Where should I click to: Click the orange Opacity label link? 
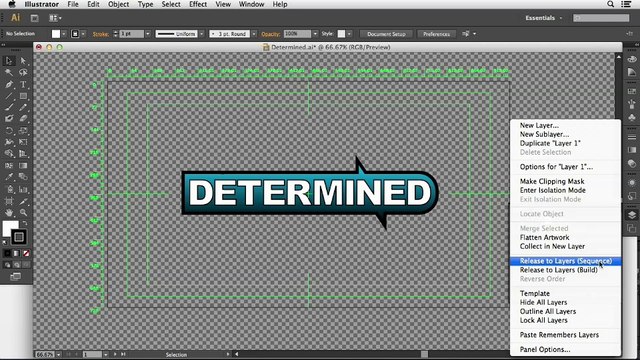271,34
